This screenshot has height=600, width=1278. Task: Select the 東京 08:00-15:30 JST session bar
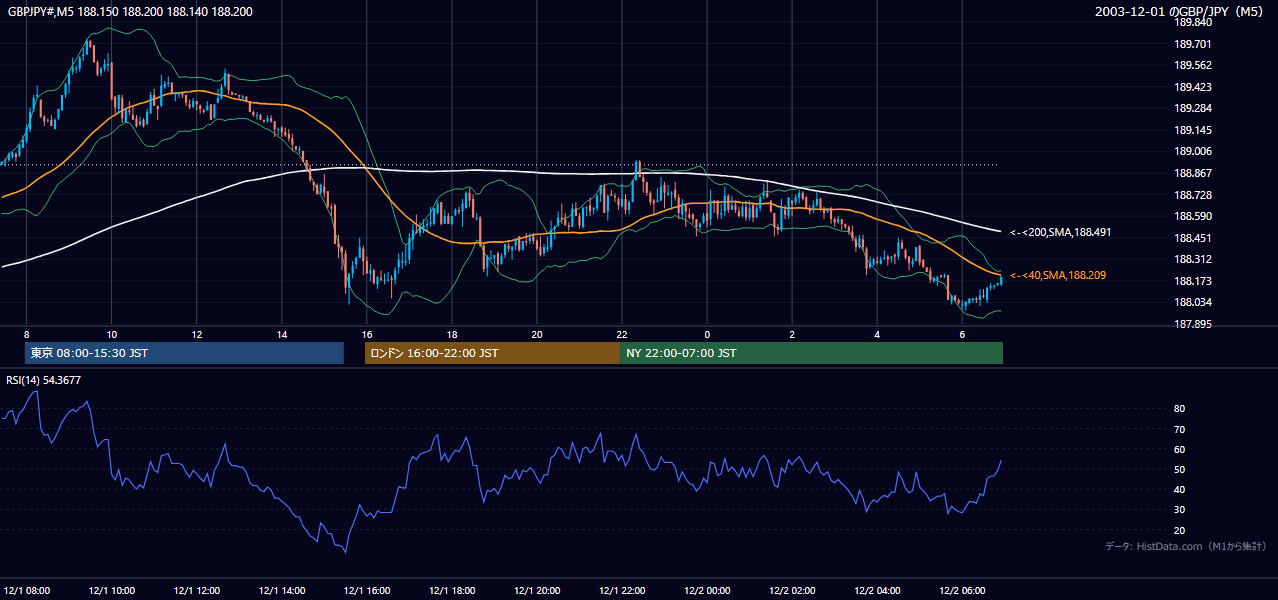point(184,353)
